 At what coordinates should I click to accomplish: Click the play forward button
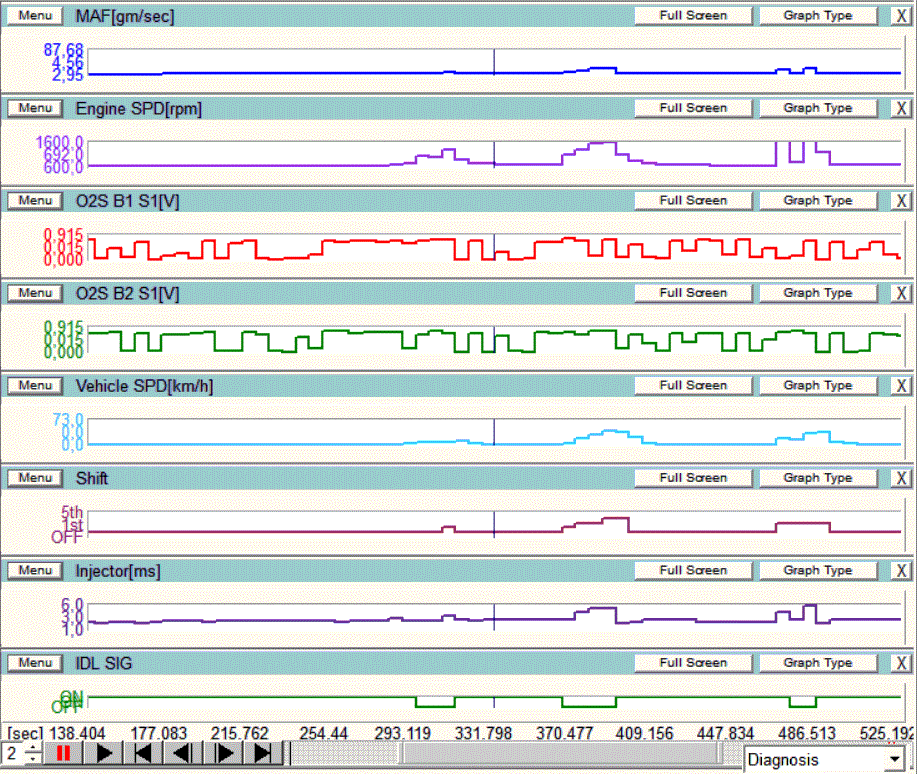pos(103,753)
